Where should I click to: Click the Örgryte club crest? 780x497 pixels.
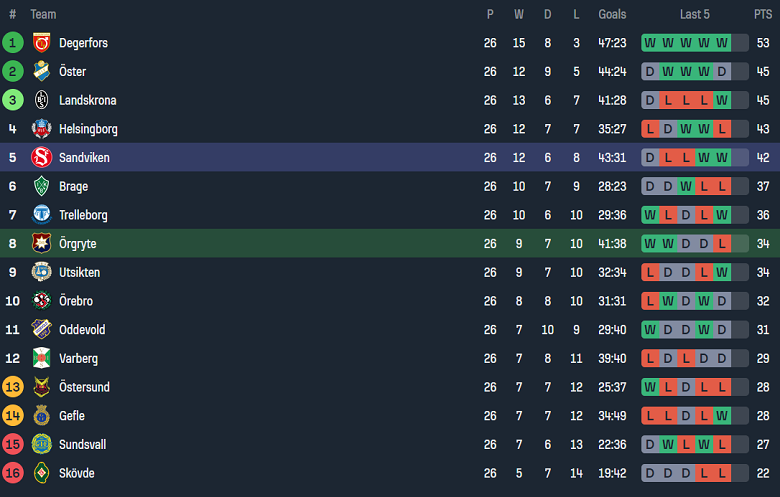point(41,243)
